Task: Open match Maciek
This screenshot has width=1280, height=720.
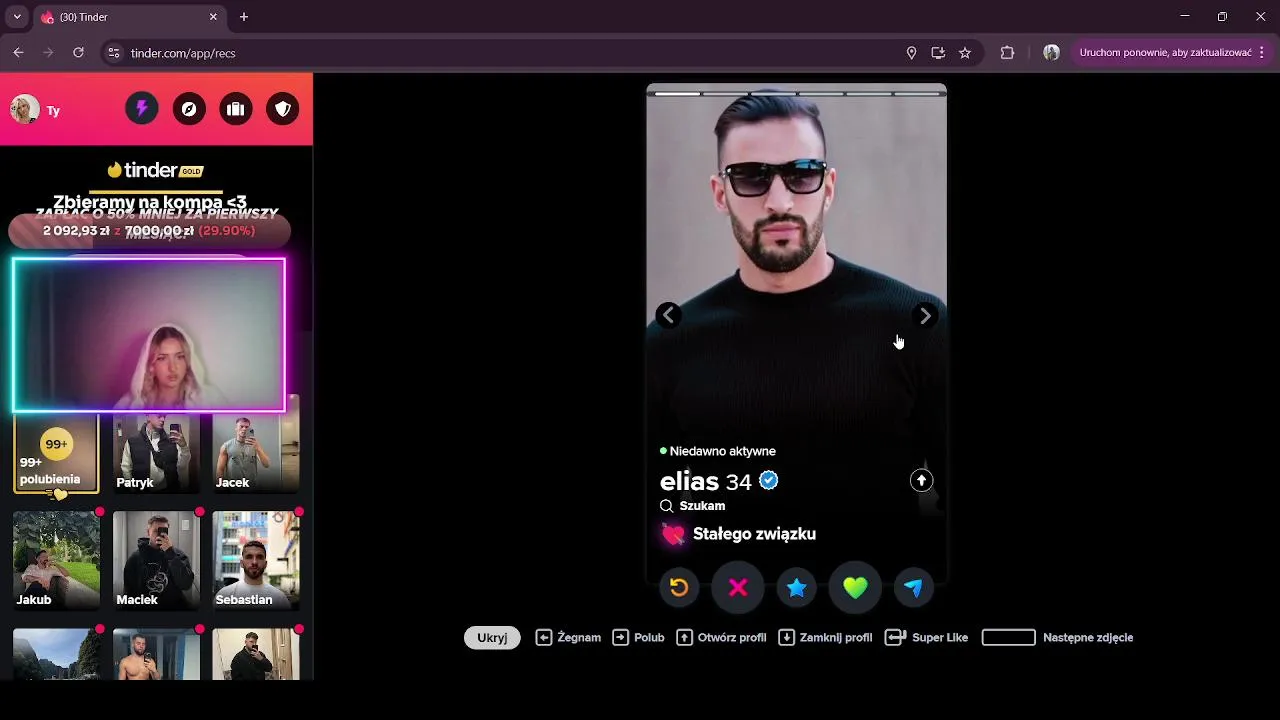Action: click(x=156, y=560)
